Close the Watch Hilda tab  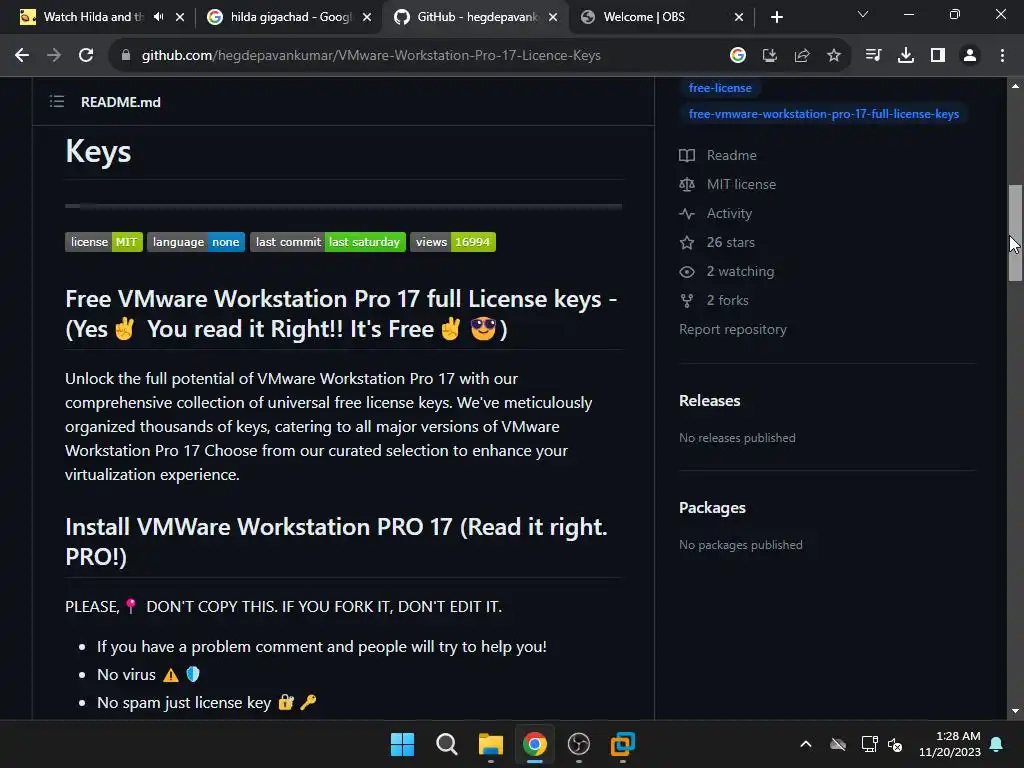point(180,17)
